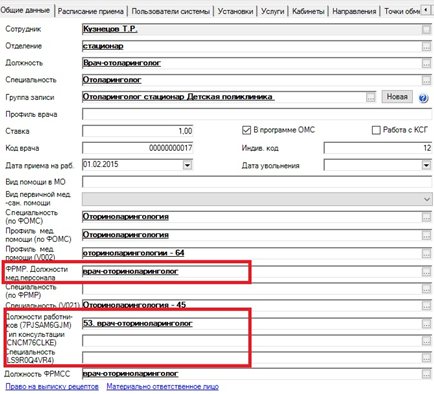Image resolution: width=434 pixels, height=394 pixels.
Task: Open lookup for Должности работников field
Action: (x=426, y=323)
